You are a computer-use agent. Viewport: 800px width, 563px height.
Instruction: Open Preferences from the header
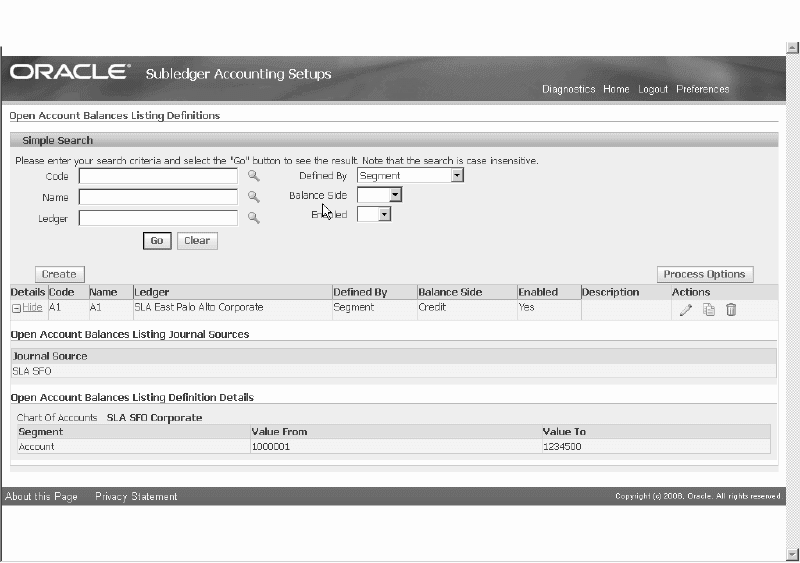click(x=703, y=89)
